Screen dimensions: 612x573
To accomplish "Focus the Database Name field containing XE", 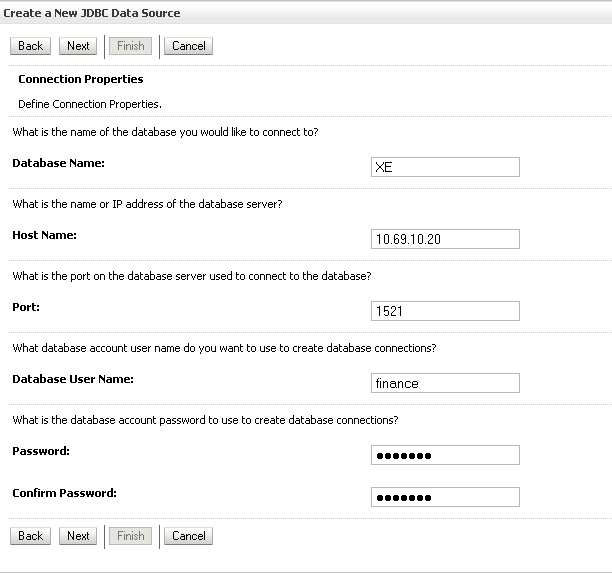I will point(445,167).
